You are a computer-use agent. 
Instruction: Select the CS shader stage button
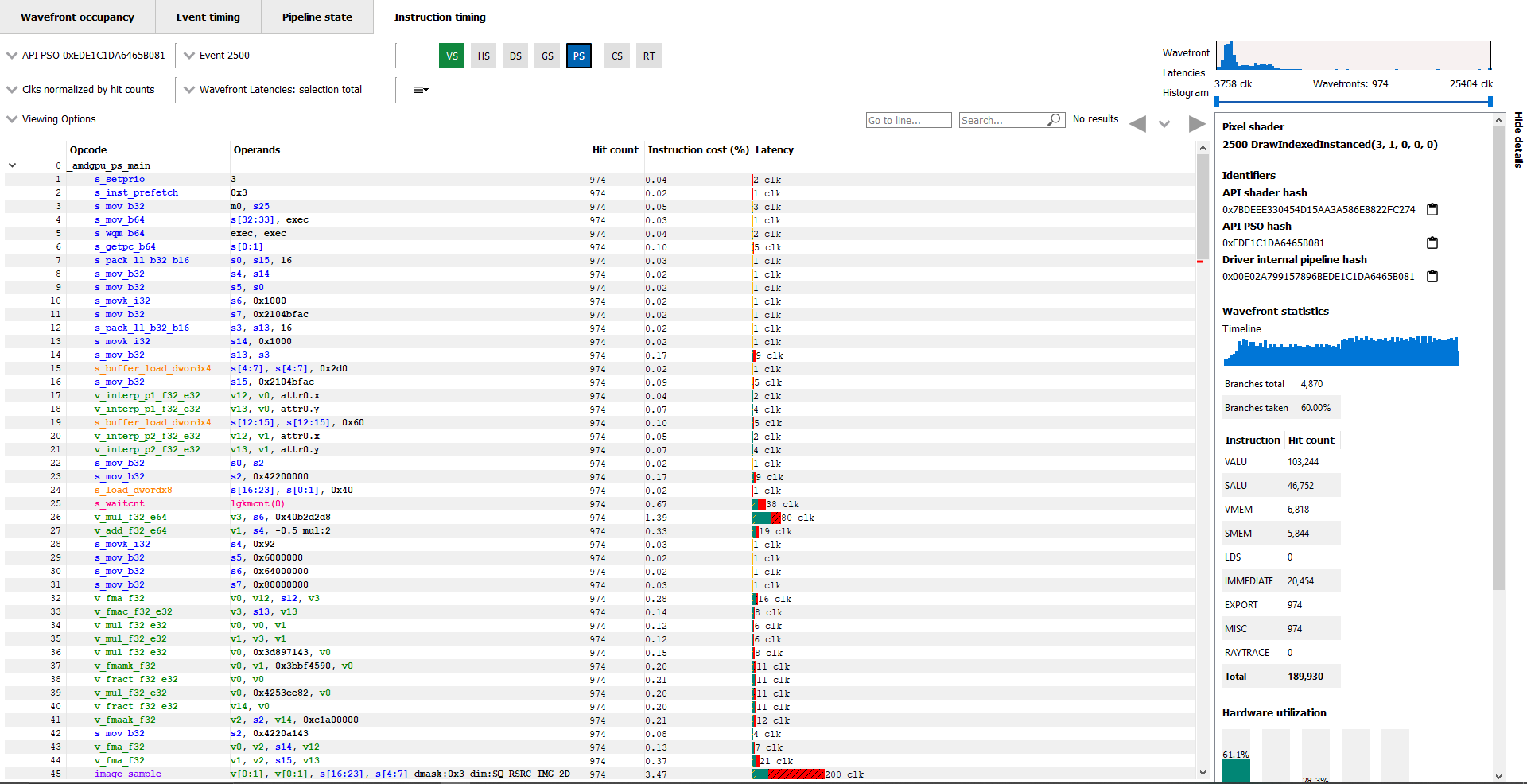tap(616, 56)
